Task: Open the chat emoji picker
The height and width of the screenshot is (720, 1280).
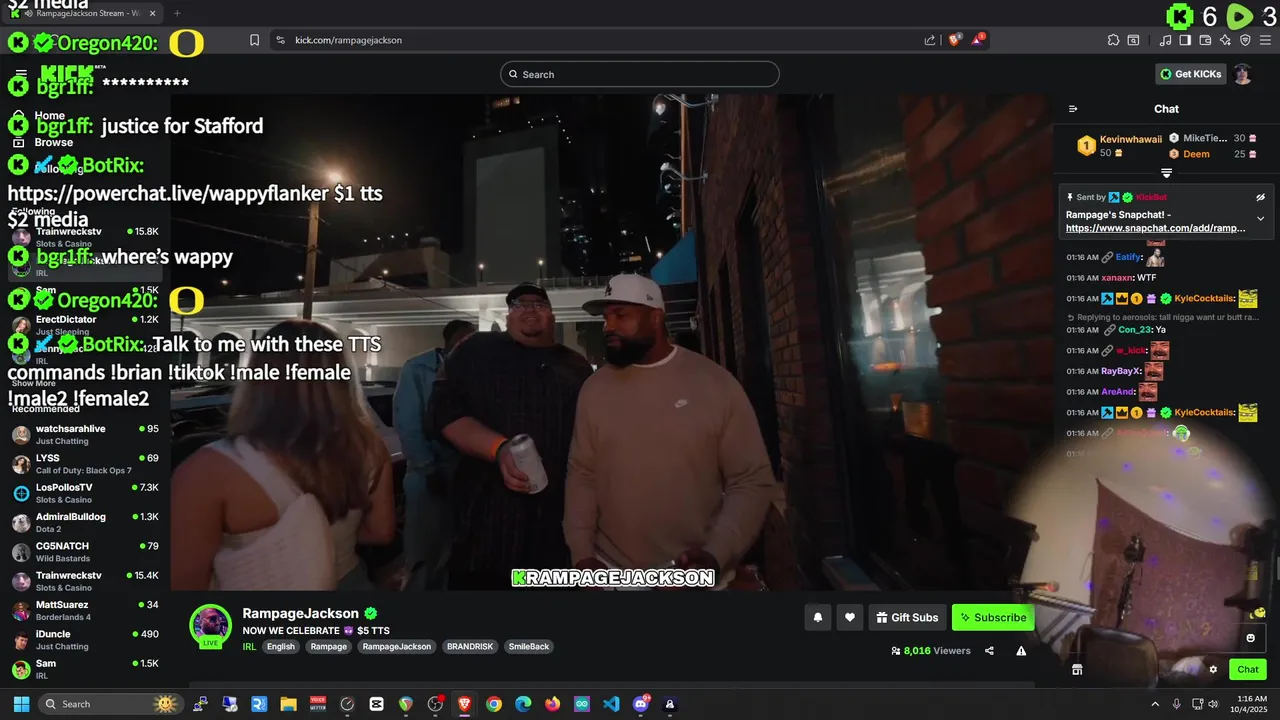Action: (x=1250, y=638)
